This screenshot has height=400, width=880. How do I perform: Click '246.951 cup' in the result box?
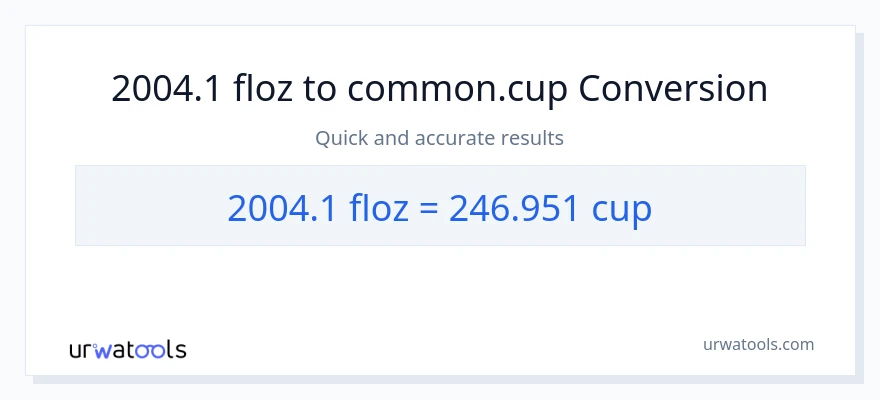coord(550,207)
